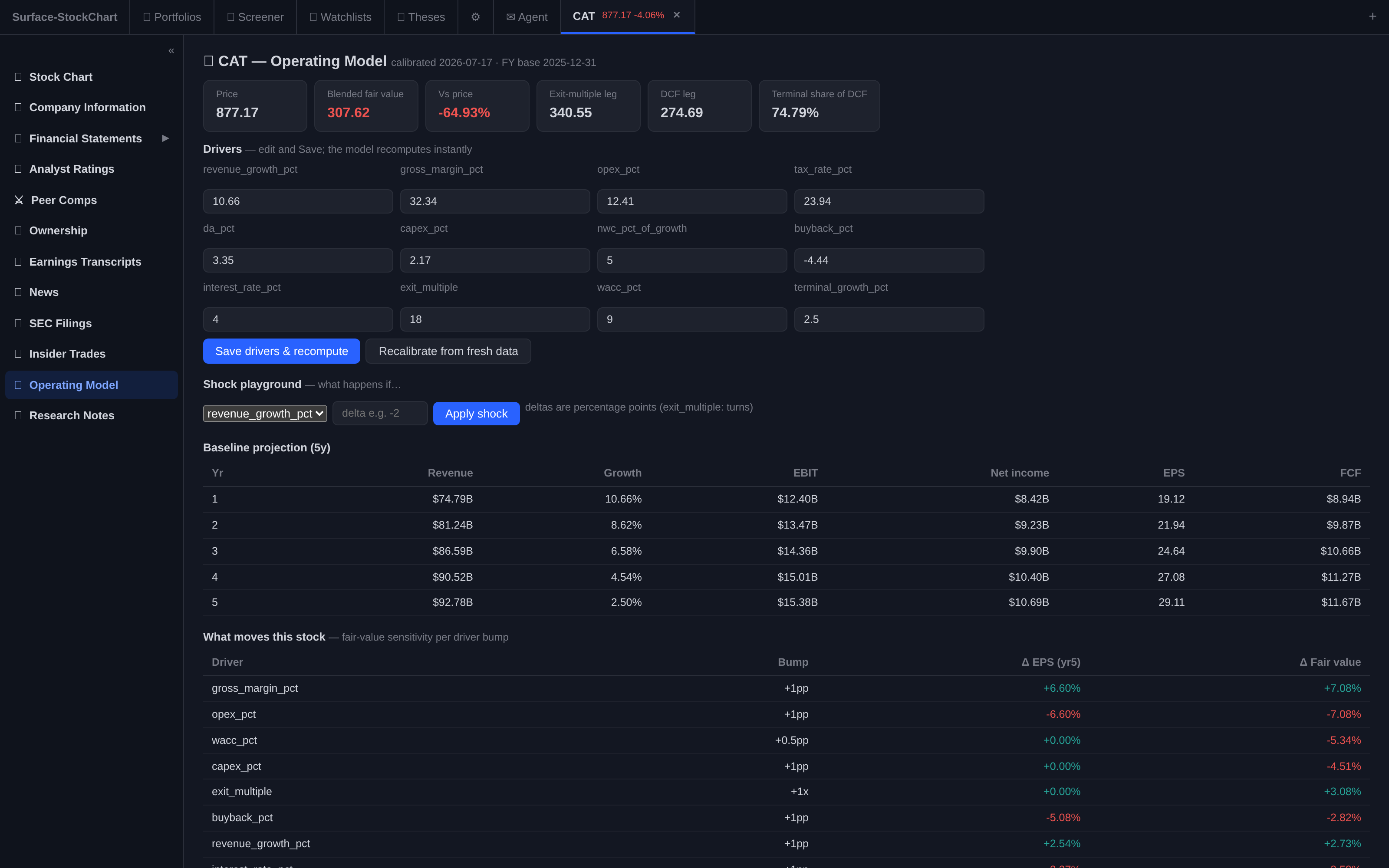Click Surface-StockChart app title
The image size is (1389, 868).
65,17
